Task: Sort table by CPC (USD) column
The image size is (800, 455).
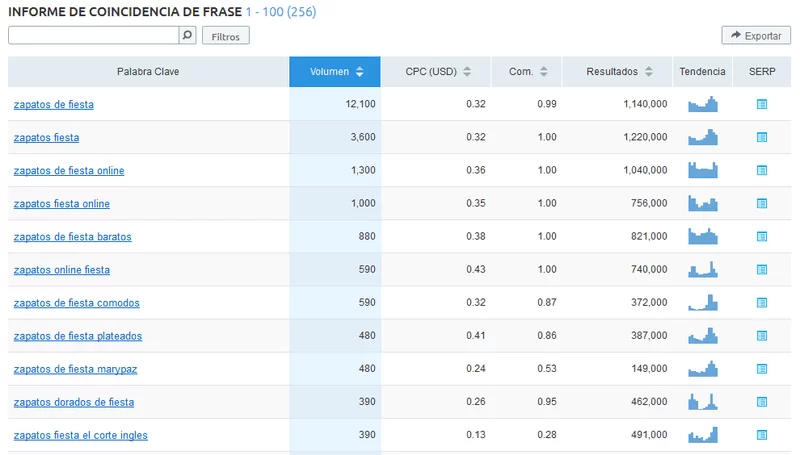Action: [x=436, y=71]
